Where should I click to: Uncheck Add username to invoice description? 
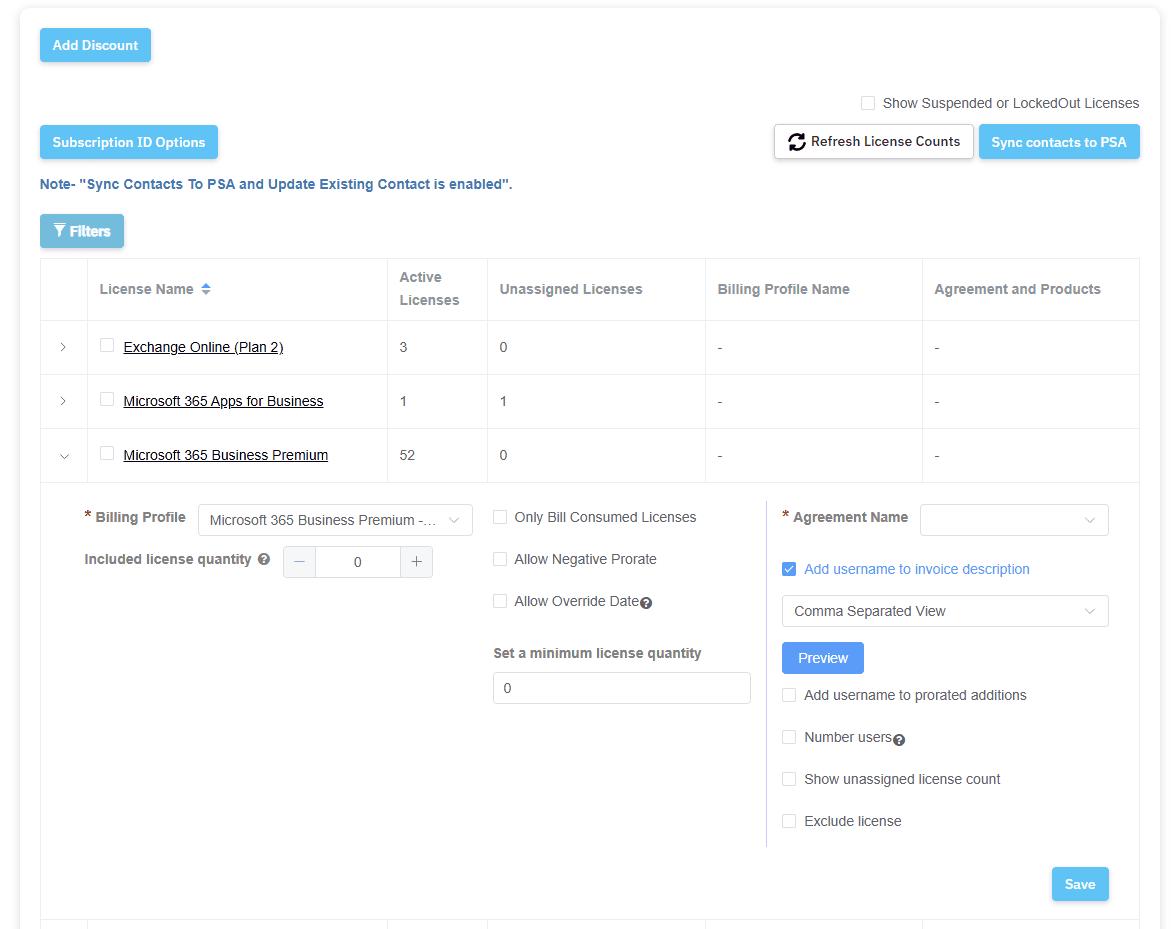point(789,569)
